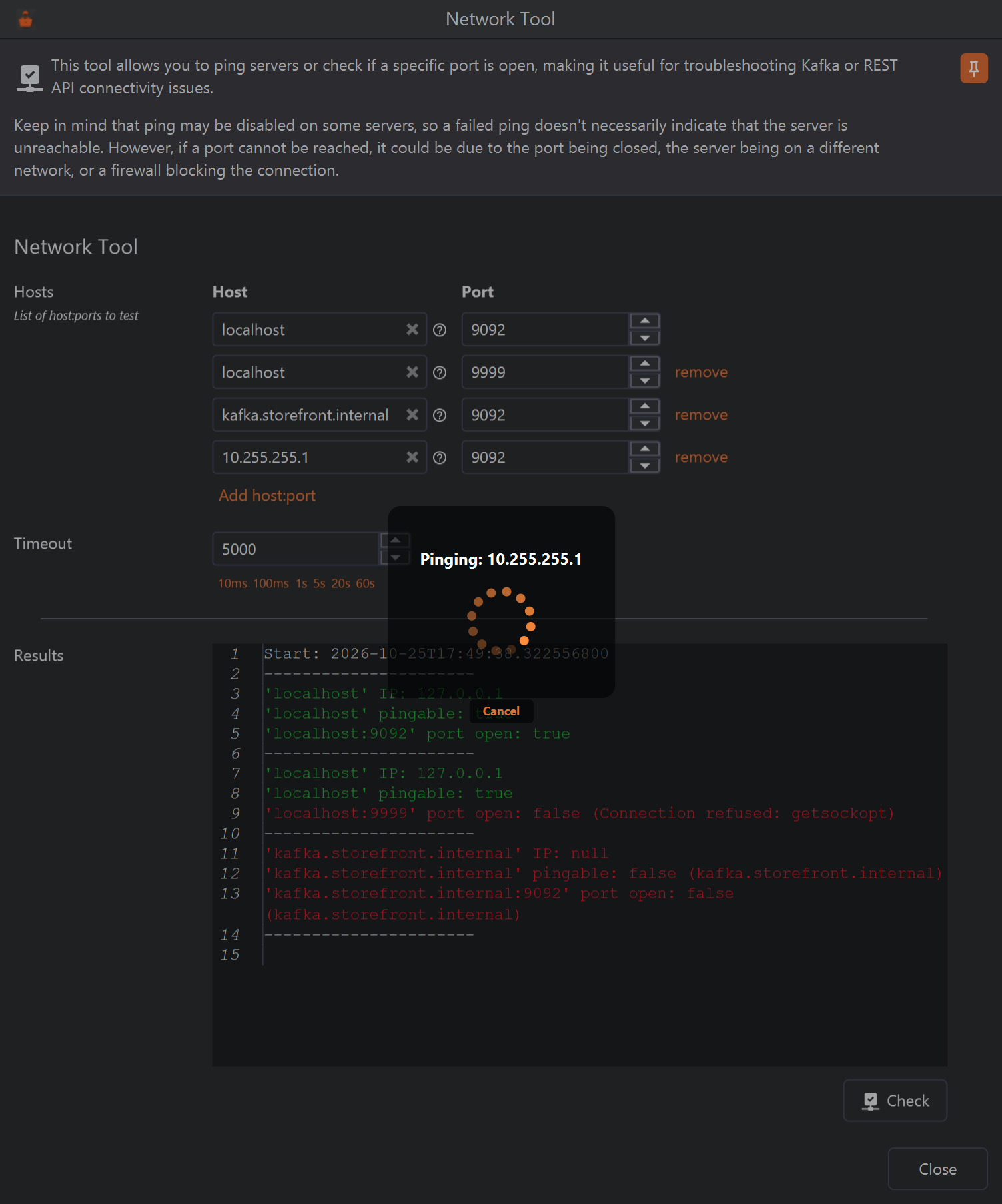This screenshot has height=1204, width=1002.
Task: Decrease port for 10.255.255.1
Action: tap(644, 465)
